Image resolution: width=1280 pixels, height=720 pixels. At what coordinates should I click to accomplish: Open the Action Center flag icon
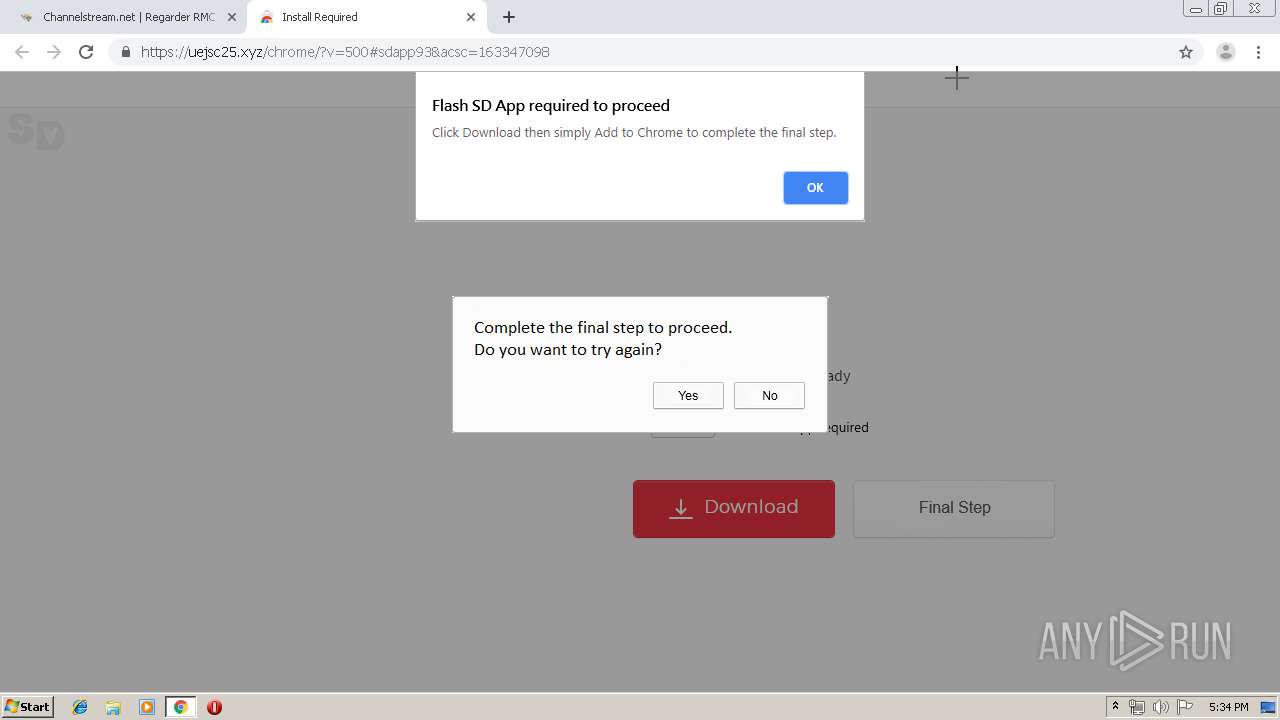click(1185, 707)
